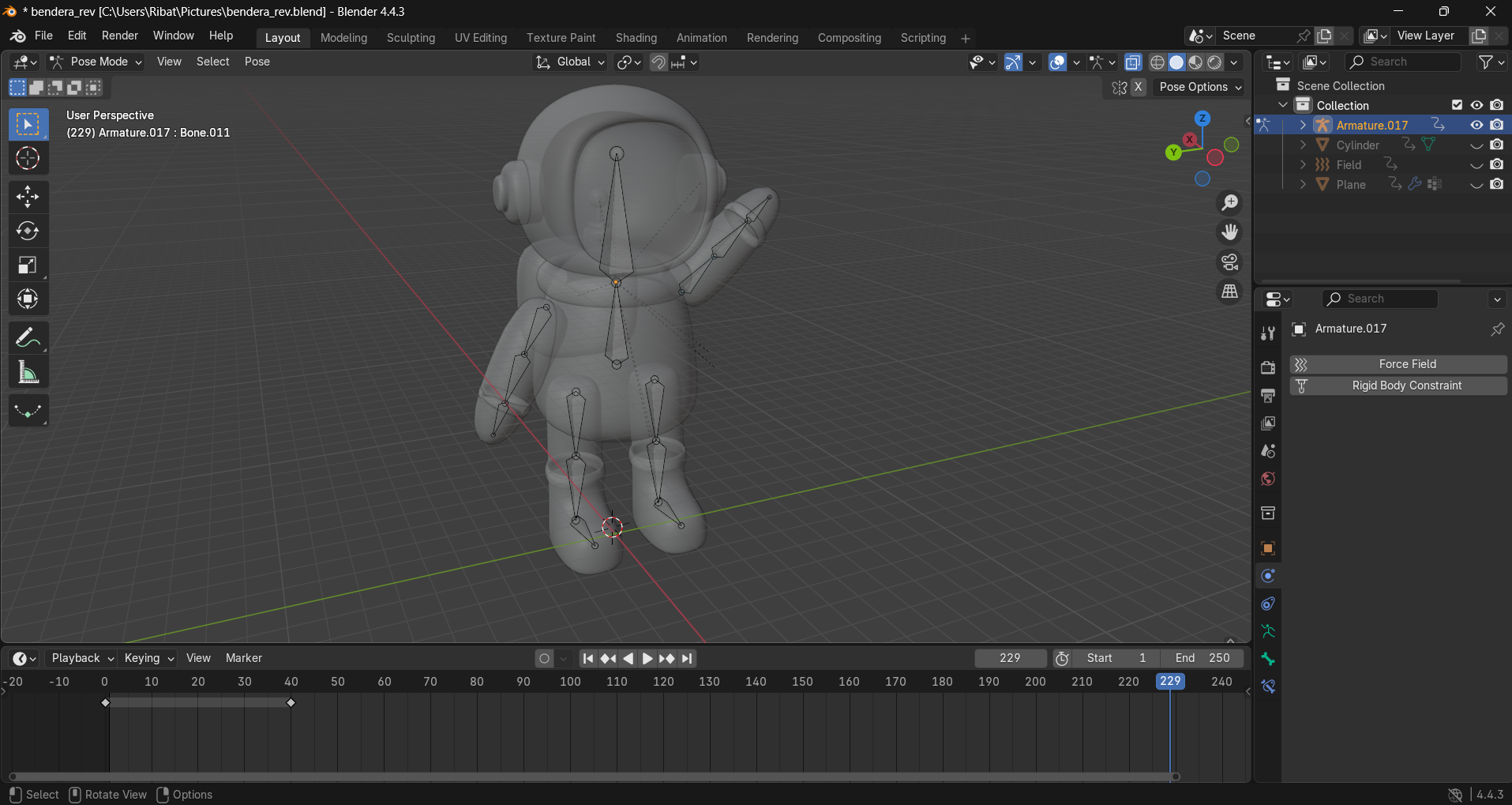
Task: Open the timeline Marker menu
Action: [x=243, y=658]
